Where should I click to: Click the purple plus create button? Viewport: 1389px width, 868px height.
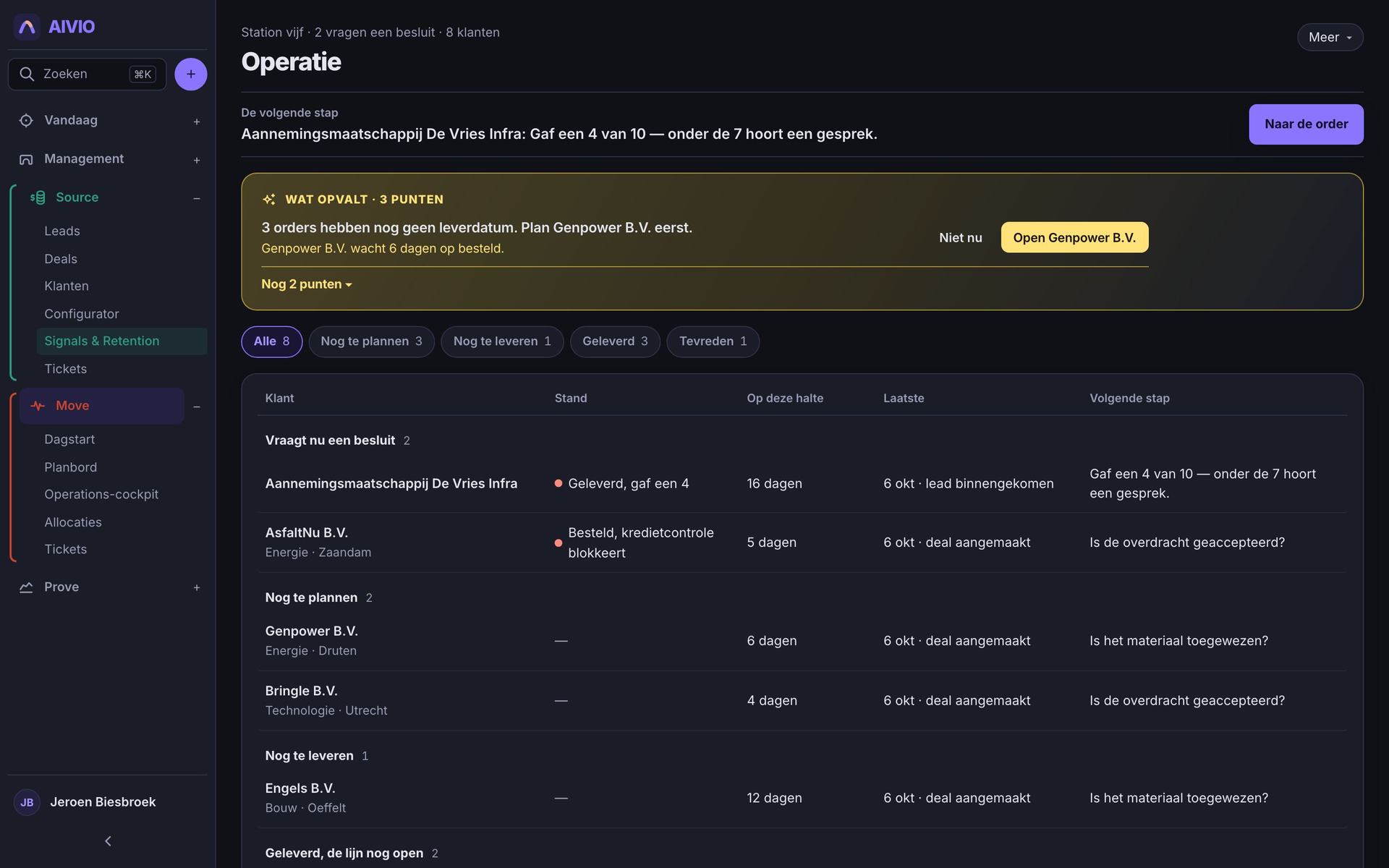191,74
